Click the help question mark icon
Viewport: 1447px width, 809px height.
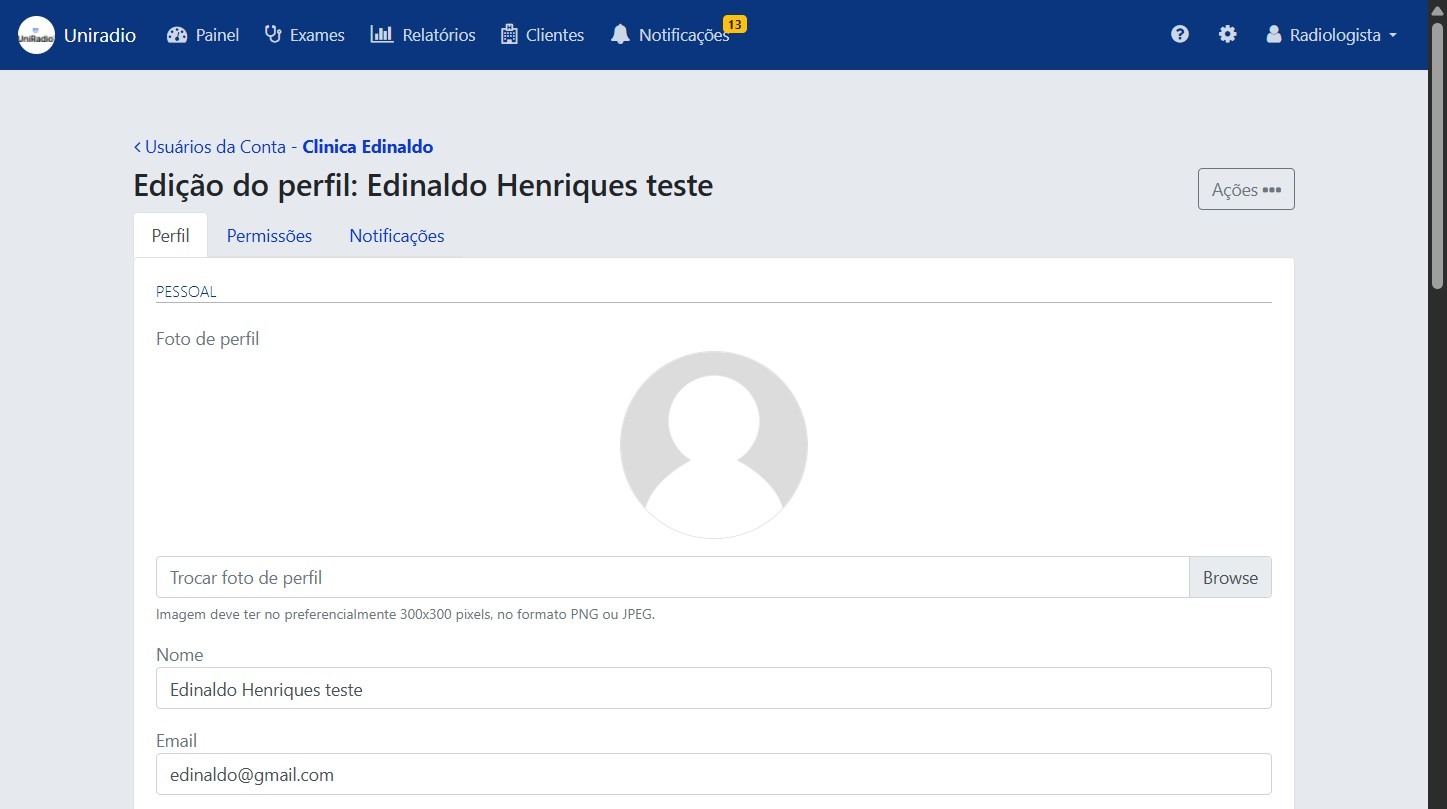1180,34
